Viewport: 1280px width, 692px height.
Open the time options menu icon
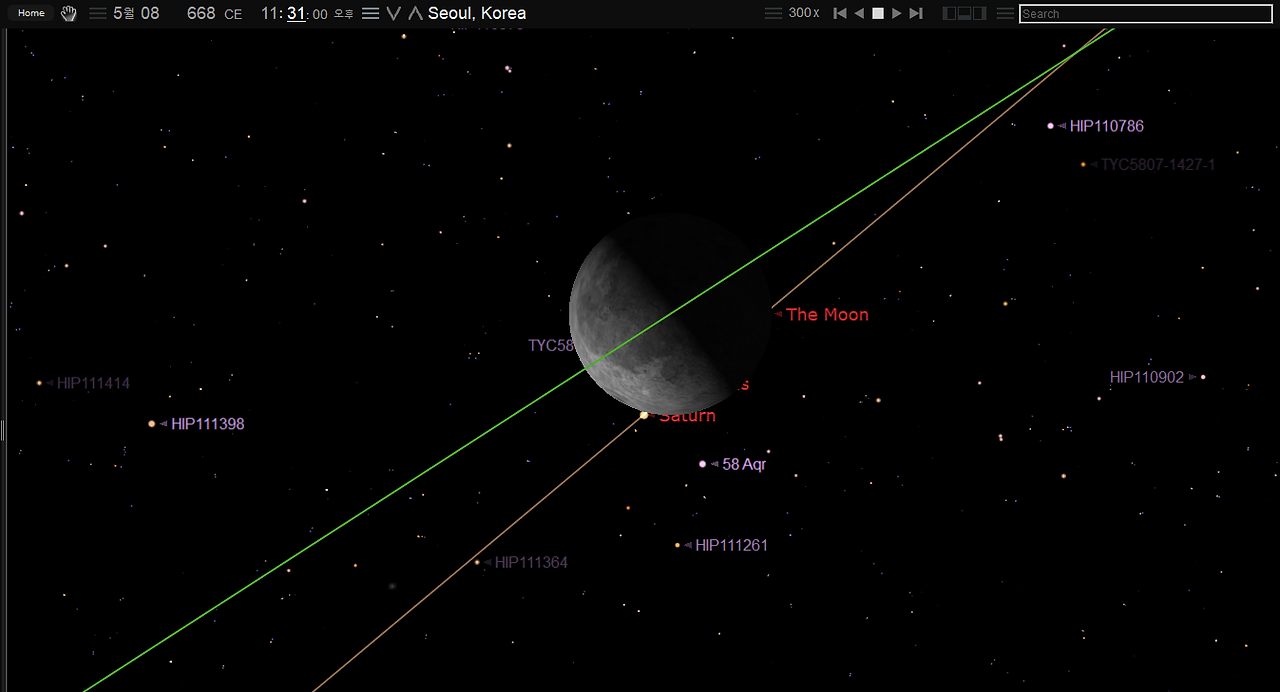pos(370,13)
